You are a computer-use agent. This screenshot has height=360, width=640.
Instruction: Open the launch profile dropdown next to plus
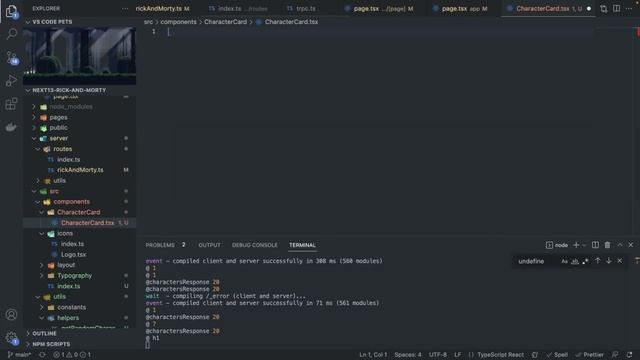584,245
